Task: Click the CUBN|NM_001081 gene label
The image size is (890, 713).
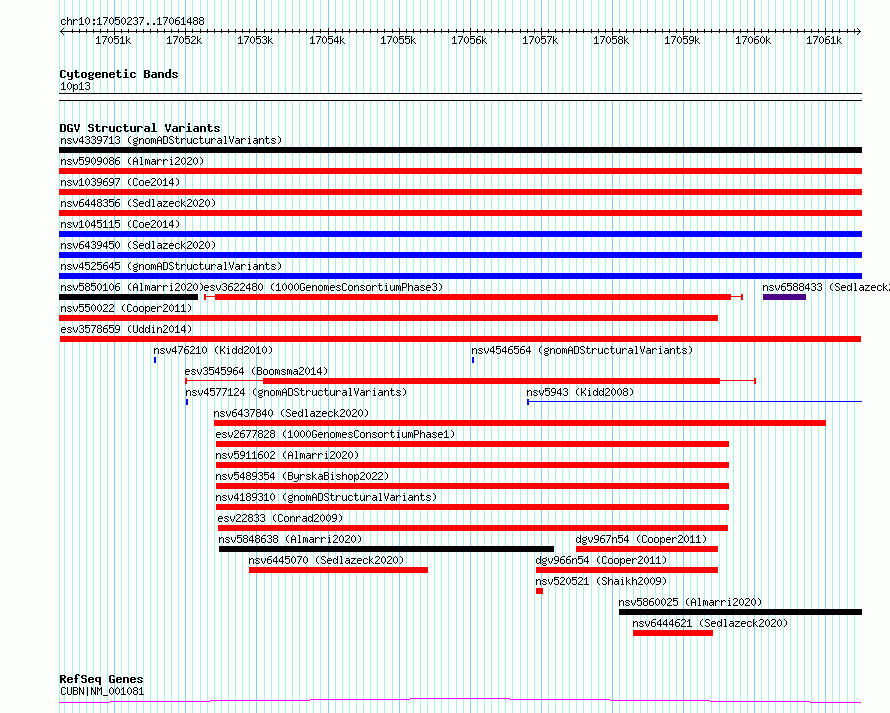Action: pos(102,691)
